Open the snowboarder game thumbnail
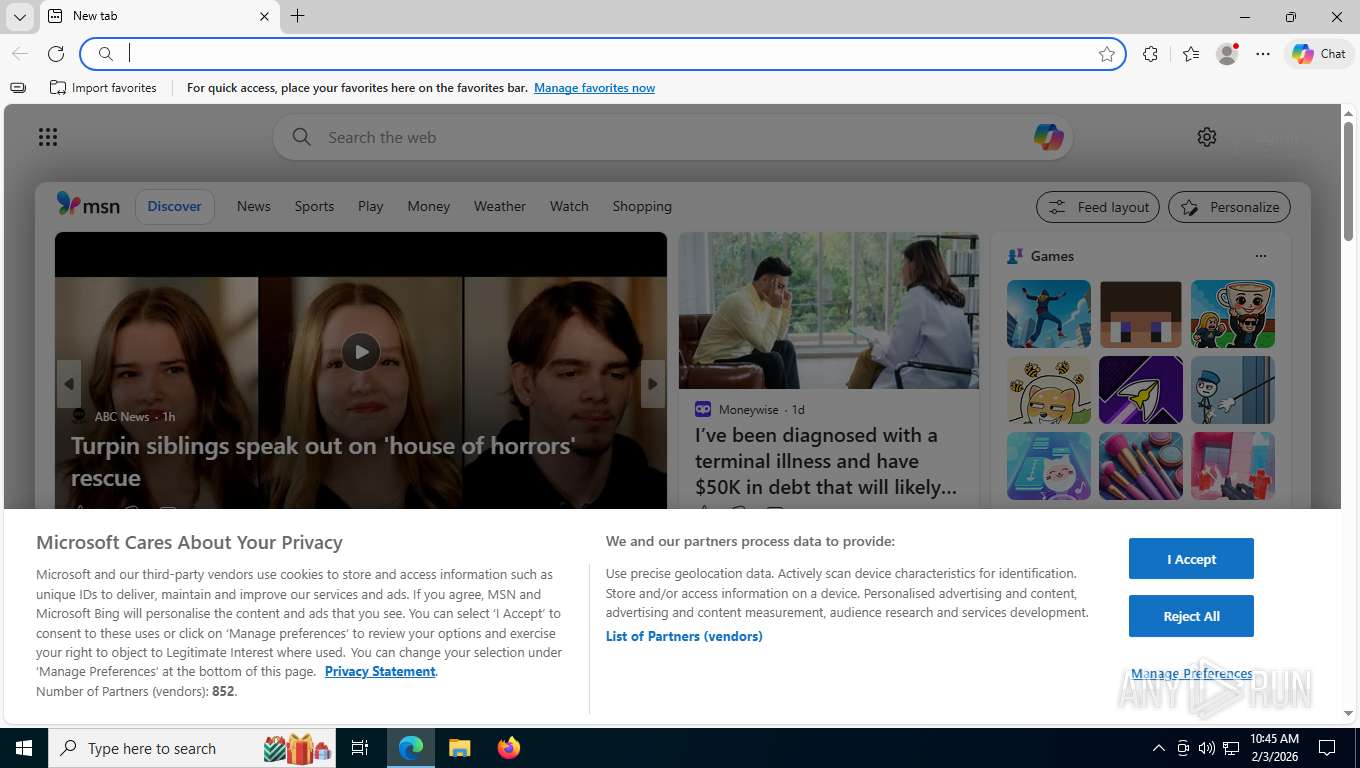 1049,314
